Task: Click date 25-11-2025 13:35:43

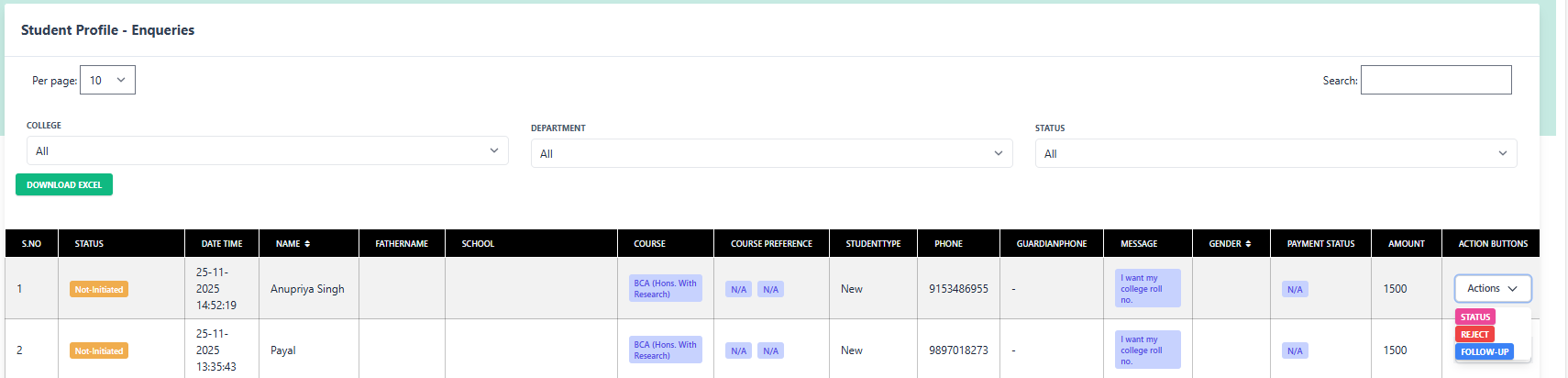Action: click(x=216, y=350)
